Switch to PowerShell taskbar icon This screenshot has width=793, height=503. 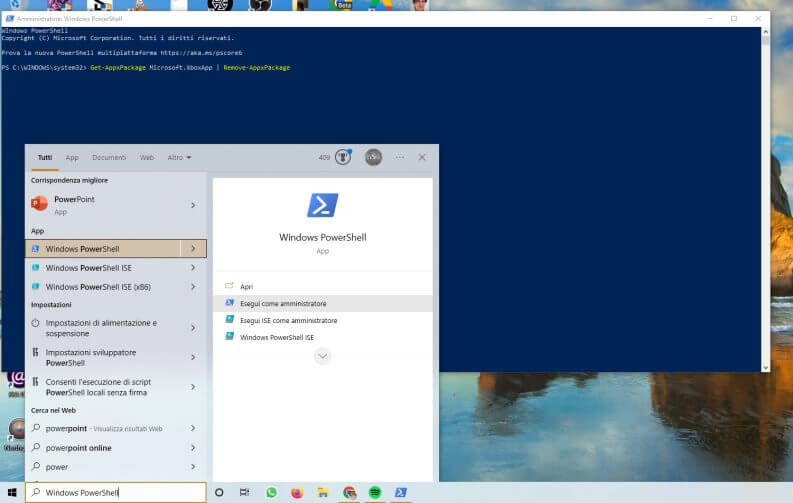click(x=401, y=492)
